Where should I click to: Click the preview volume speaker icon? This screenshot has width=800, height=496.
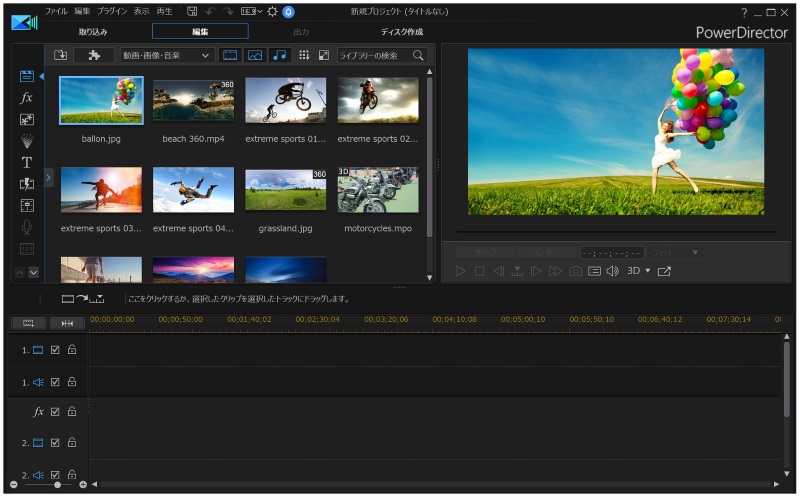[612, 271]
